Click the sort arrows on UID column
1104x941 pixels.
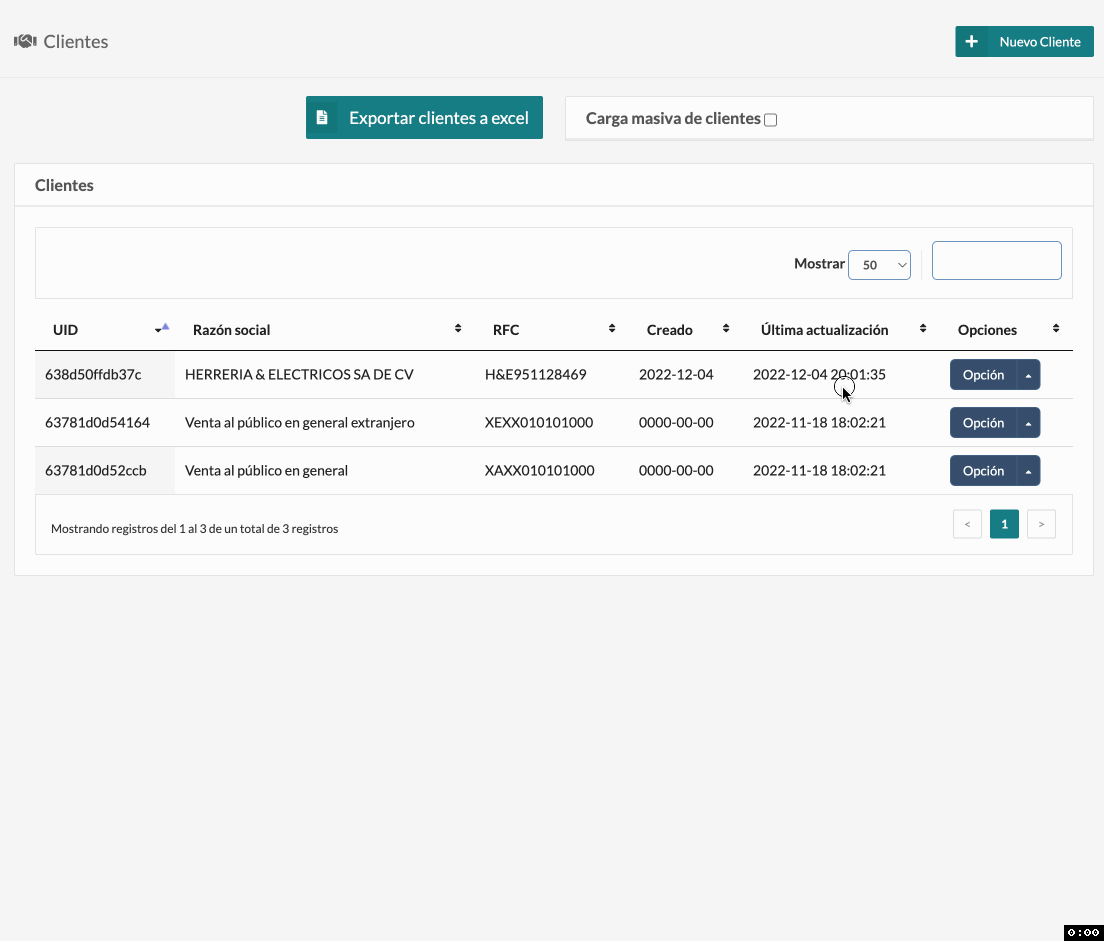(161, 327)
